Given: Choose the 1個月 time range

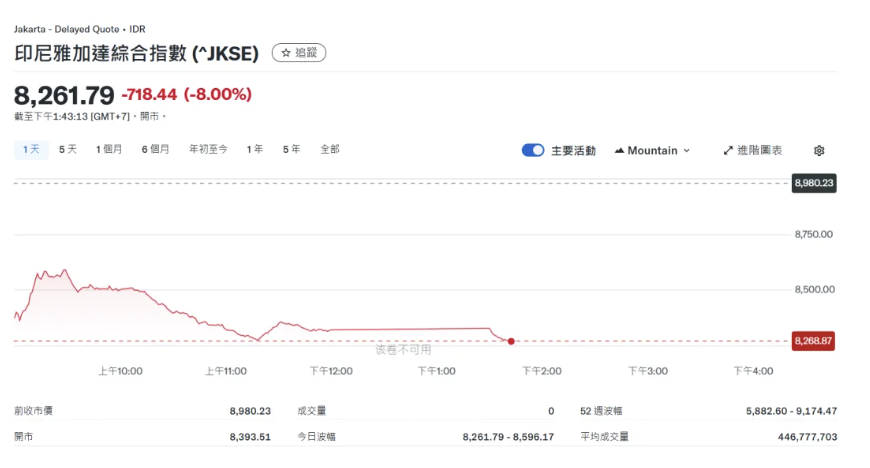Looking at the screenshot, I should click(108, 149).
